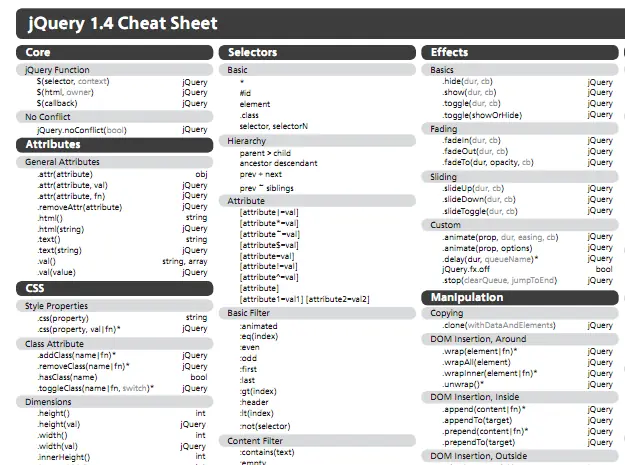The width and height of the screenshot is (625, 465).
Task: Click the .toggleClass entry
Action: 96,388
